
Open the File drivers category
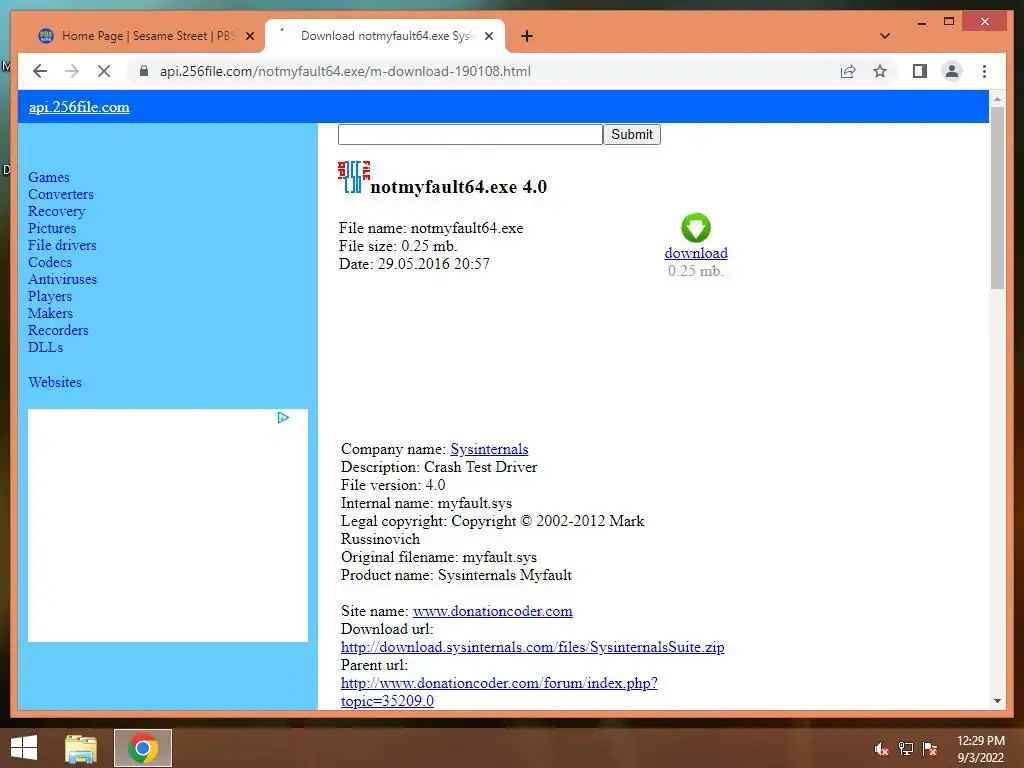[62, 245]
